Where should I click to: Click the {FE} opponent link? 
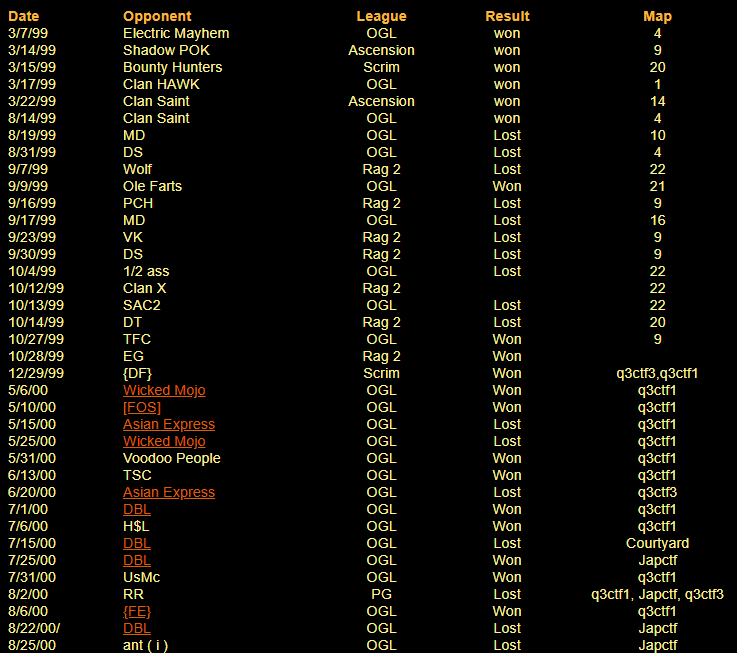[x=137, y=611]
